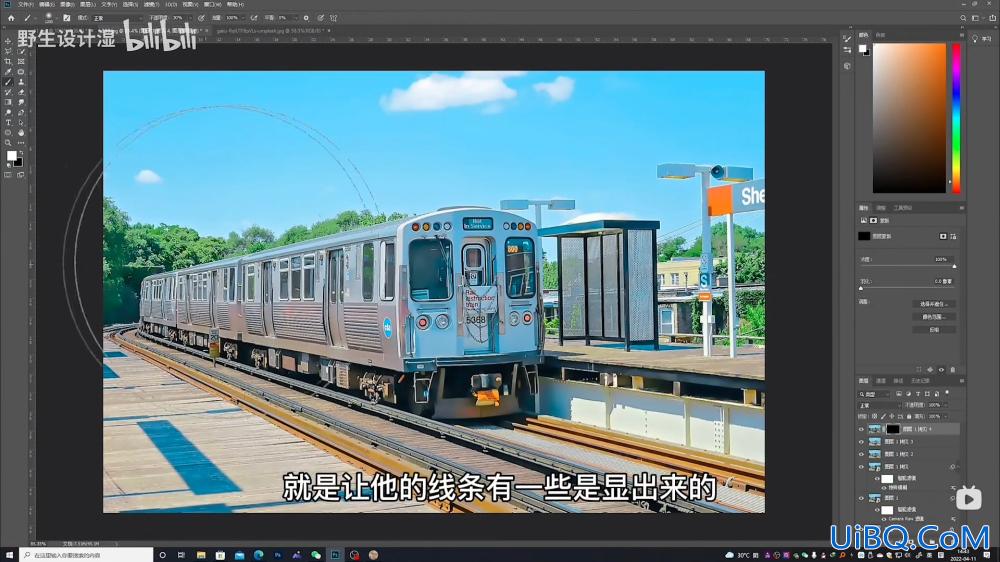Swap foreground and background colors
This screenshot has width=1000, height=562.
tap(21, 153)
